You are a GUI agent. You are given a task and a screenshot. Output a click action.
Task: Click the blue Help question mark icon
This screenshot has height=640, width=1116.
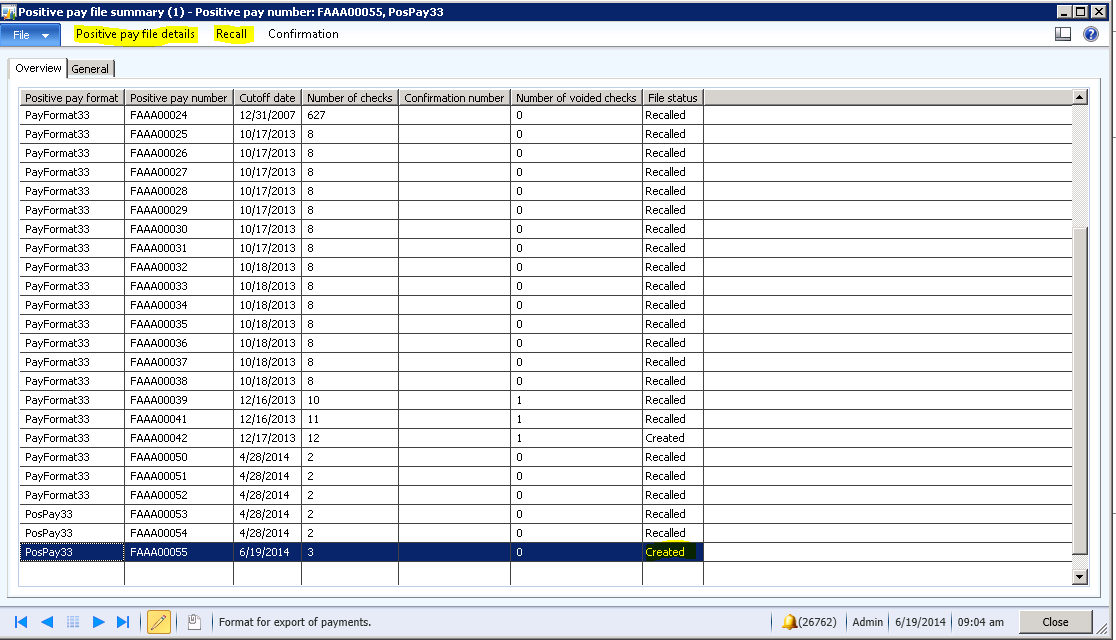1091,34
